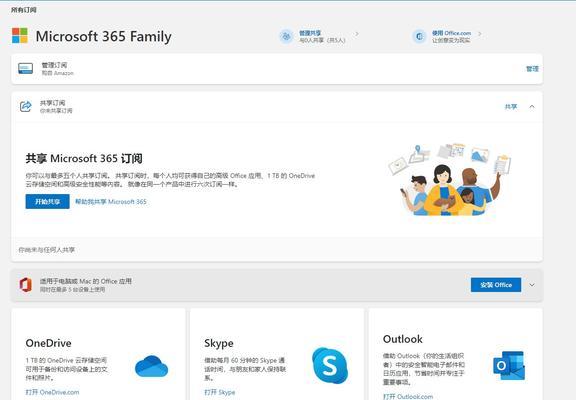Click the 'OneDrive' card heading
Image resolution: width=576 pixels, height=400 pixels.
[x=48, y=343]
